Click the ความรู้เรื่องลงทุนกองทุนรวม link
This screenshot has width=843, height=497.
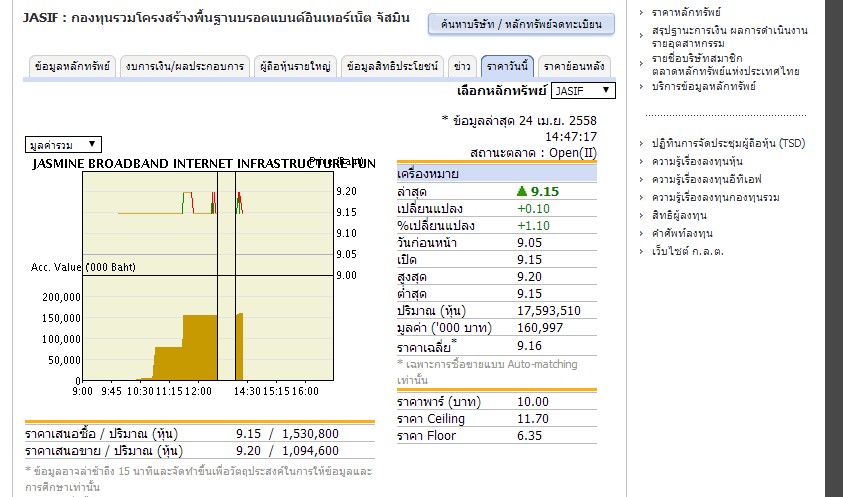(x=716, y=197)
